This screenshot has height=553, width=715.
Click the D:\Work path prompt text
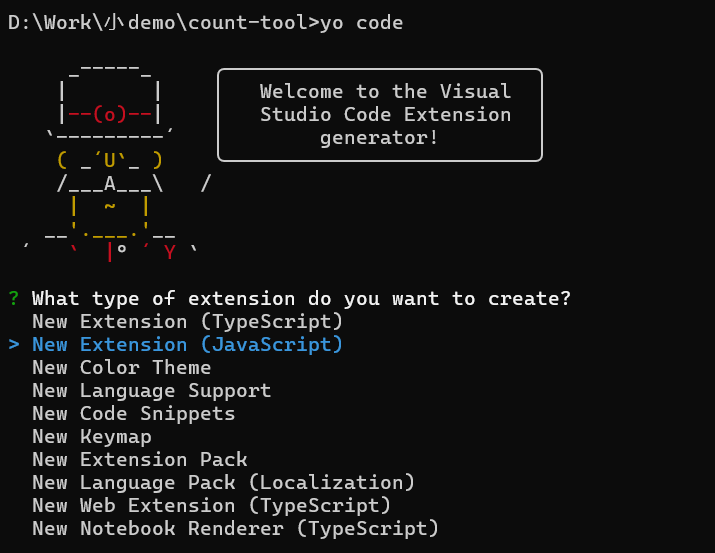pyautogui.click(x=163, y=23)
